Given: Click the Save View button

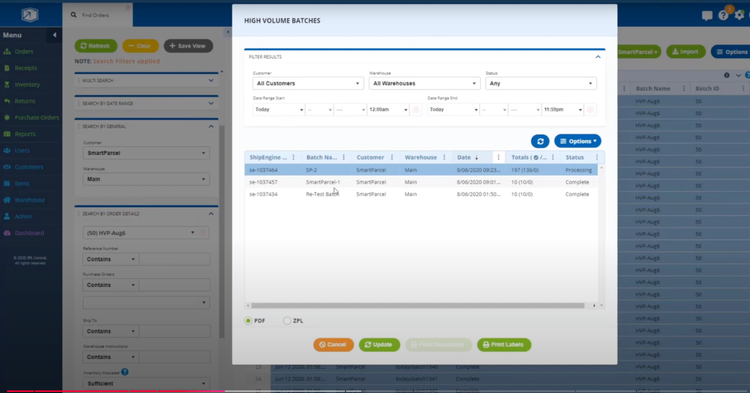Looking at the screenshot, I should [188, 46].
